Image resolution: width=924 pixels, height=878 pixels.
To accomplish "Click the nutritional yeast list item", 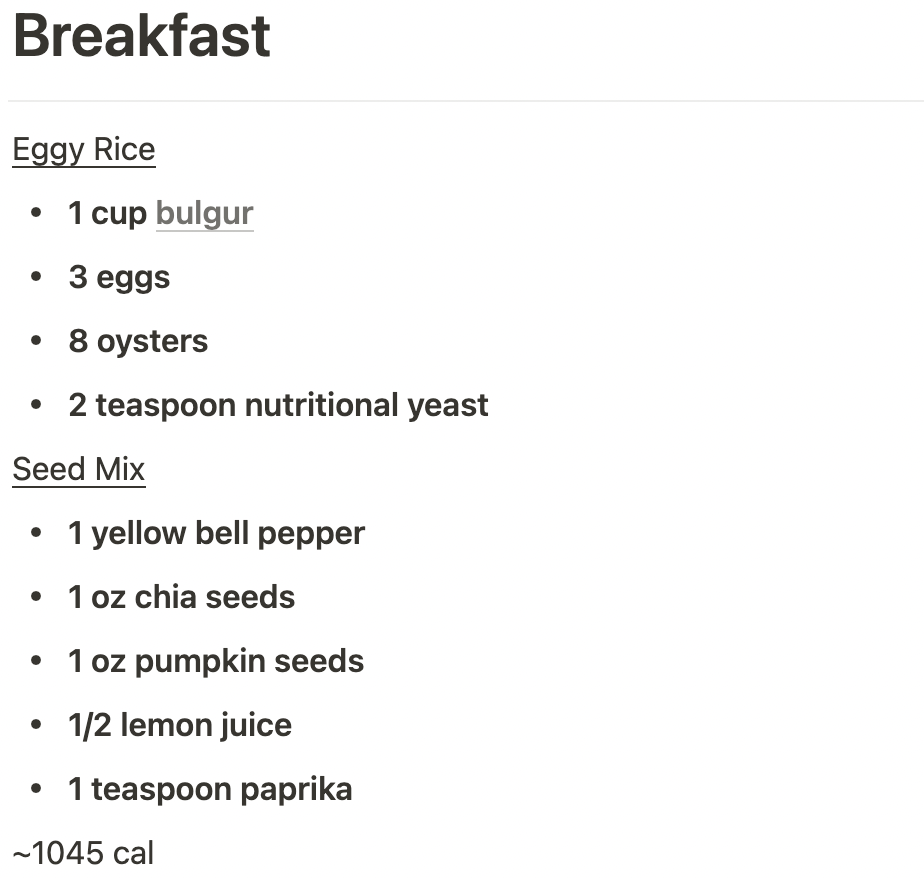I will (x=278, y=405).
